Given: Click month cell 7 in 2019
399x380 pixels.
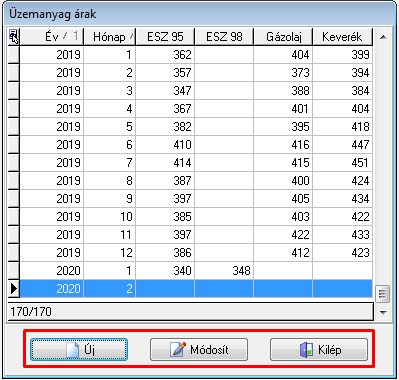Looking at the screenshot, I should click(109, 163).
